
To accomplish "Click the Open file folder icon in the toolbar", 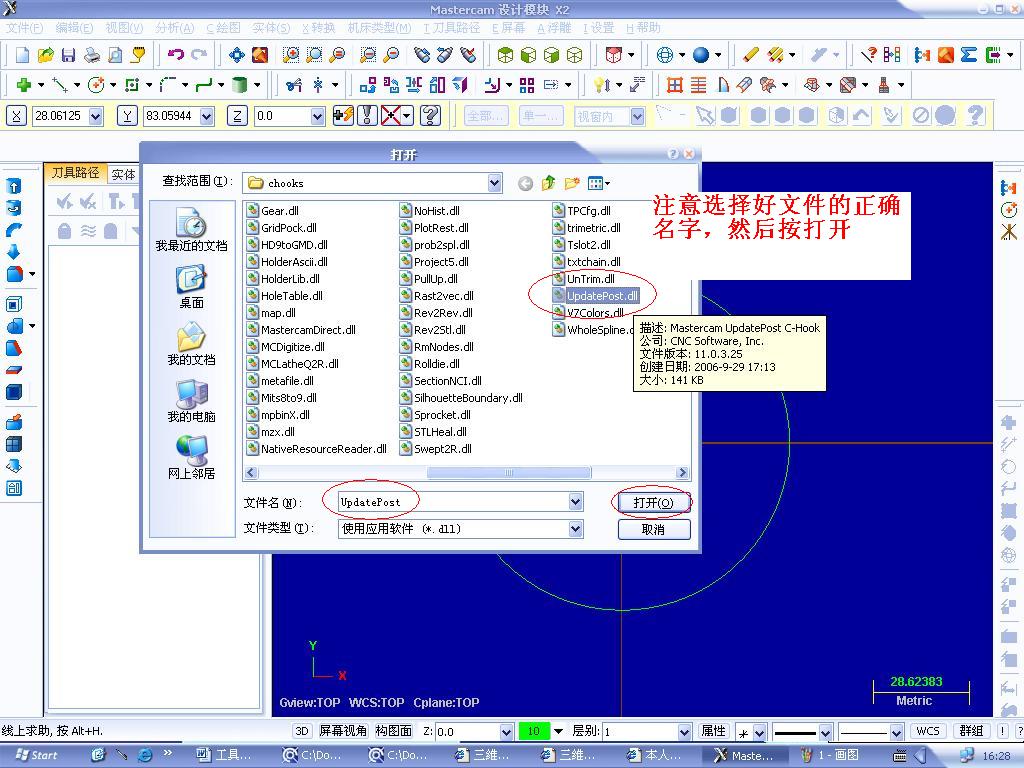I will [45, 55].
